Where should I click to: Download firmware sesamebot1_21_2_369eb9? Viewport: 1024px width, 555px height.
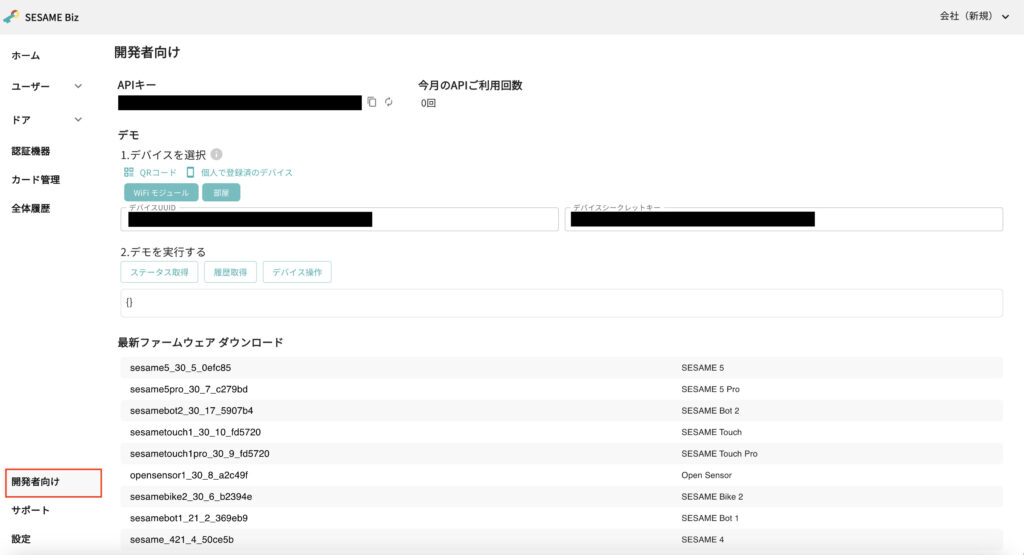tap(189, 518)
